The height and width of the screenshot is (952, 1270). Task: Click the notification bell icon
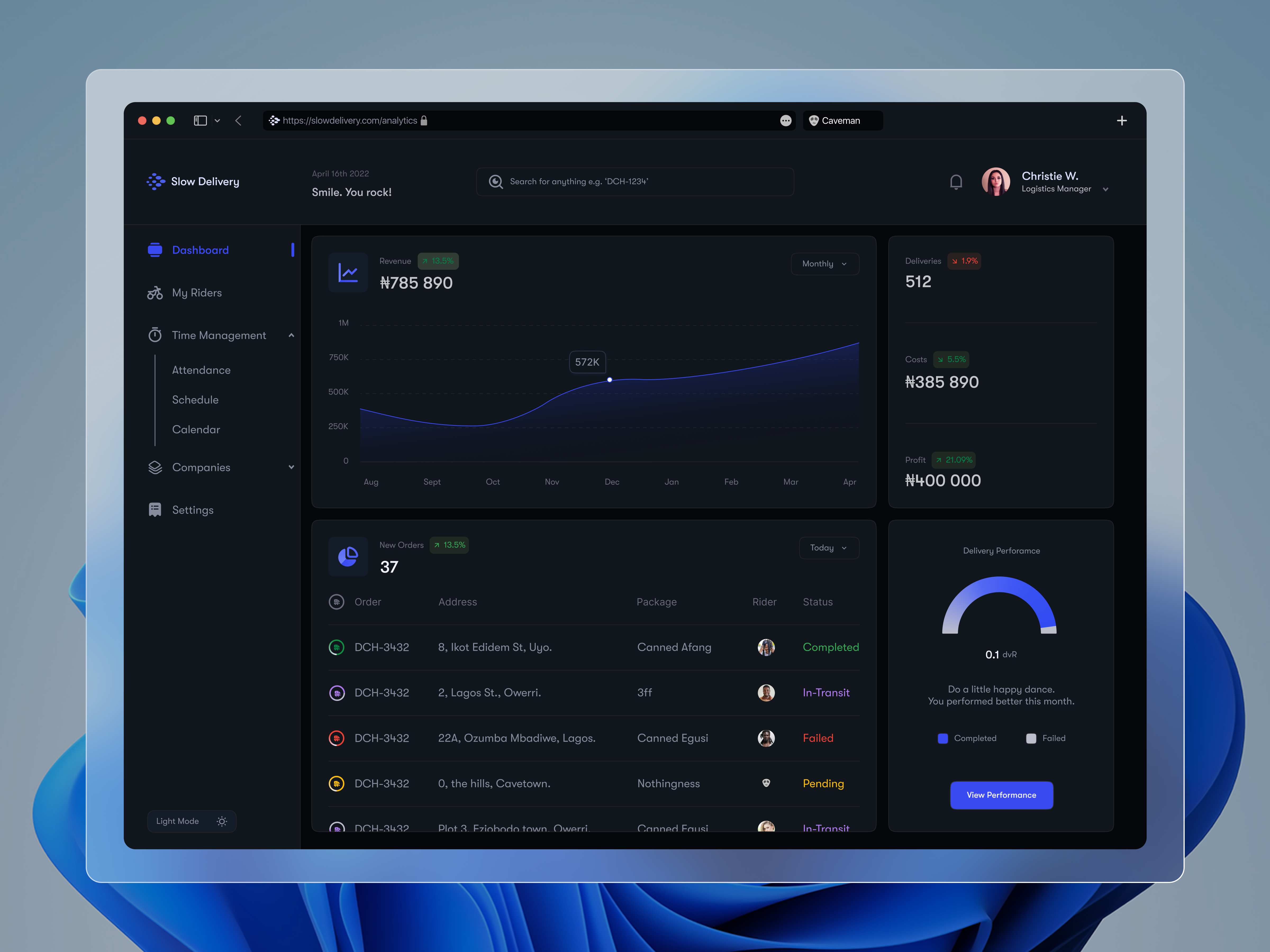955,182
